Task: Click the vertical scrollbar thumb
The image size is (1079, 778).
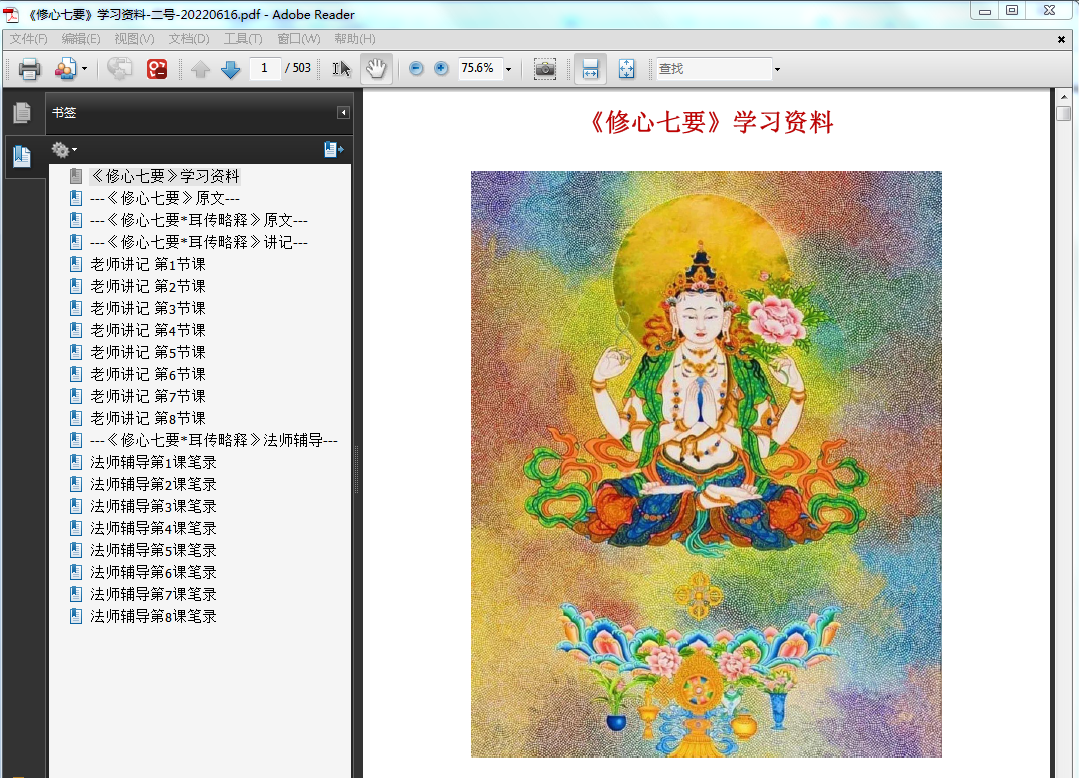Action: [1064, 114]
